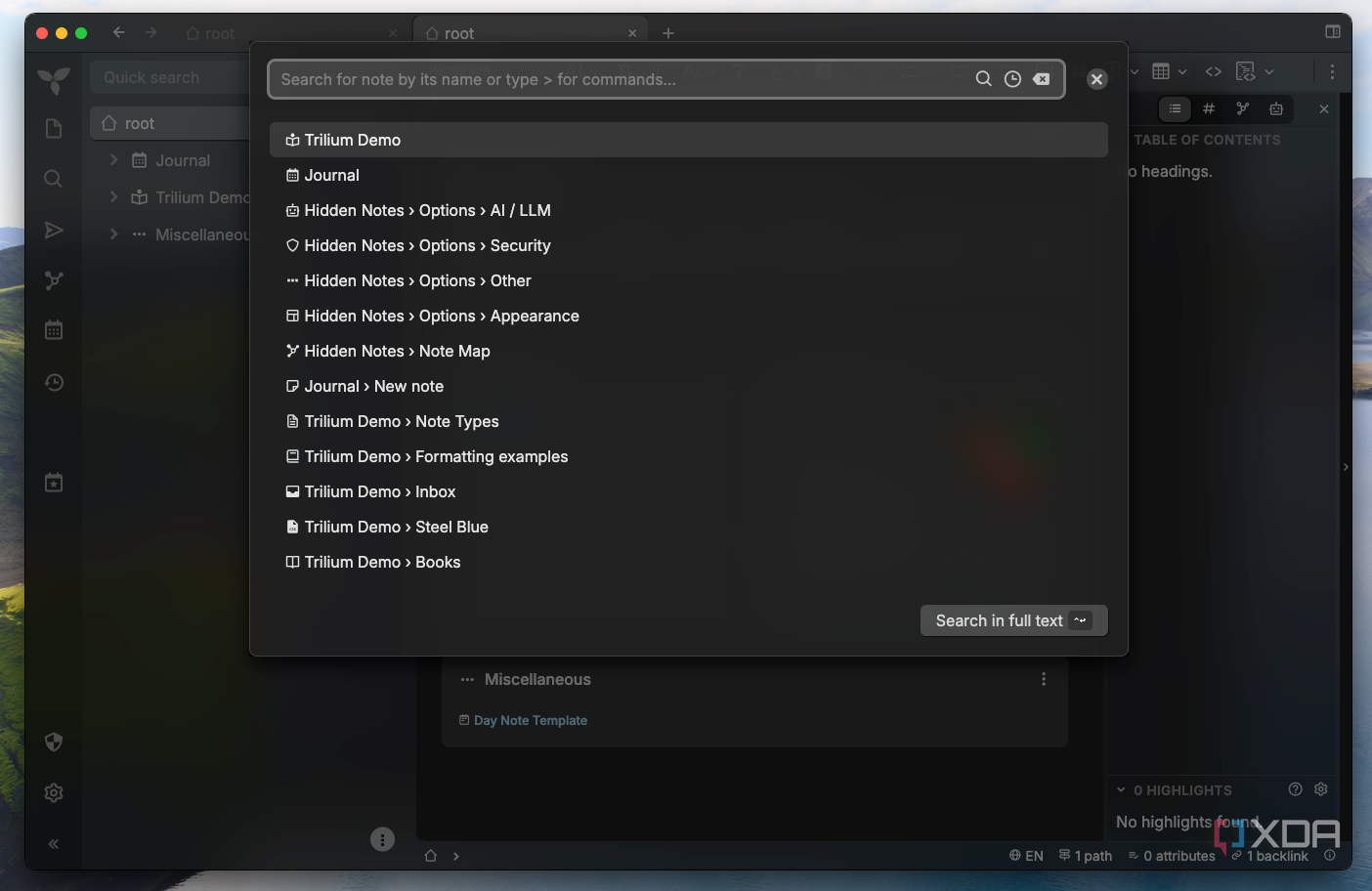Screen dimensions: 1372x891
Task: Expand Trilium Demo tree node
Action: (x=114, y=196)
